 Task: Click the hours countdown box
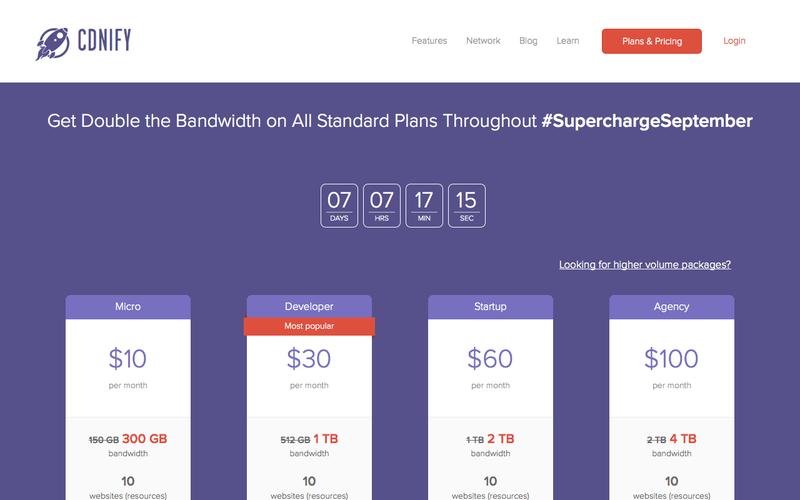(382, 205)
